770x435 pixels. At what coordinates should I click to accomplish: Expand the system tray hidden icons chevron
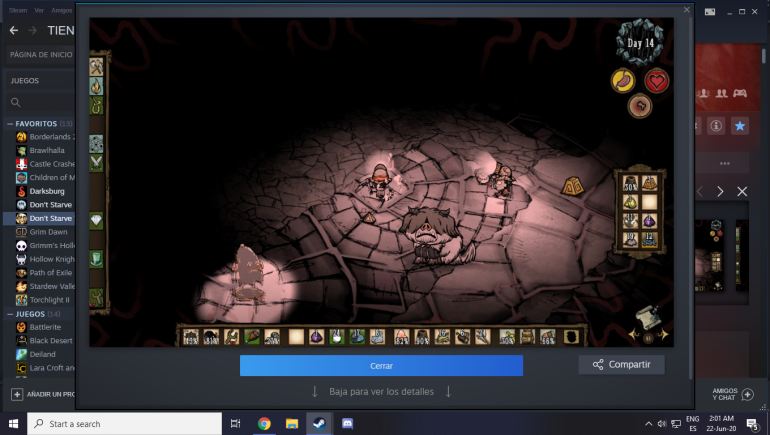pos(649,424)
